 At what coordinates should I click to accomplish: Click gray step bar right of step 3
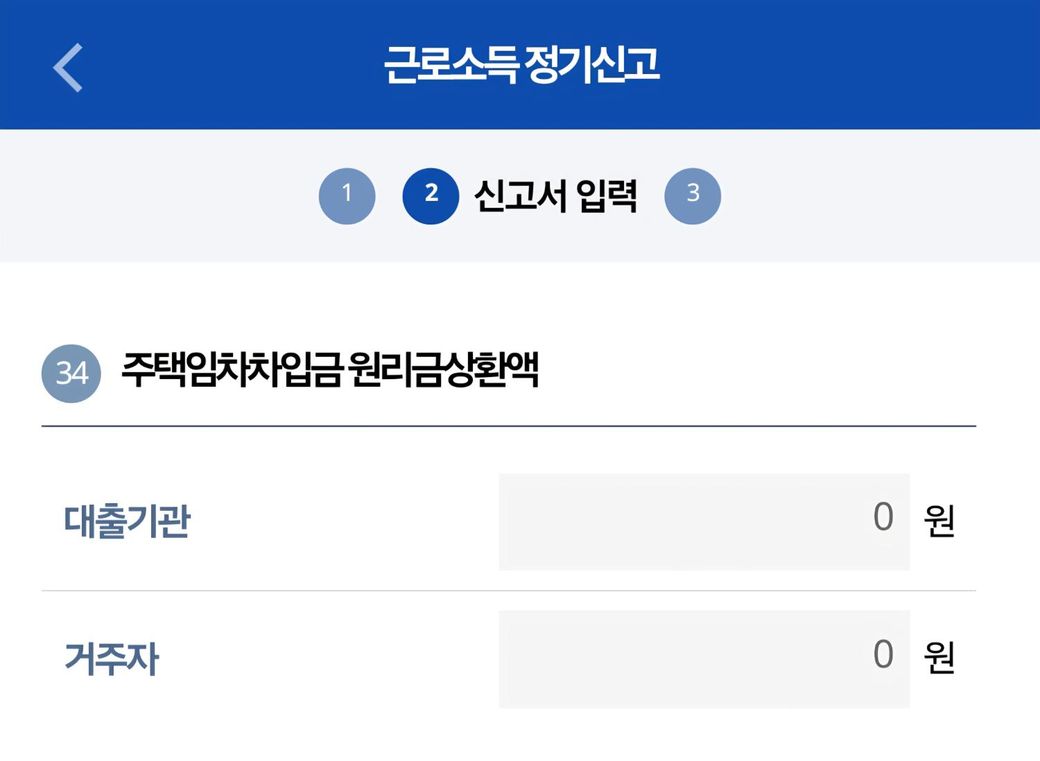[880, 195]
